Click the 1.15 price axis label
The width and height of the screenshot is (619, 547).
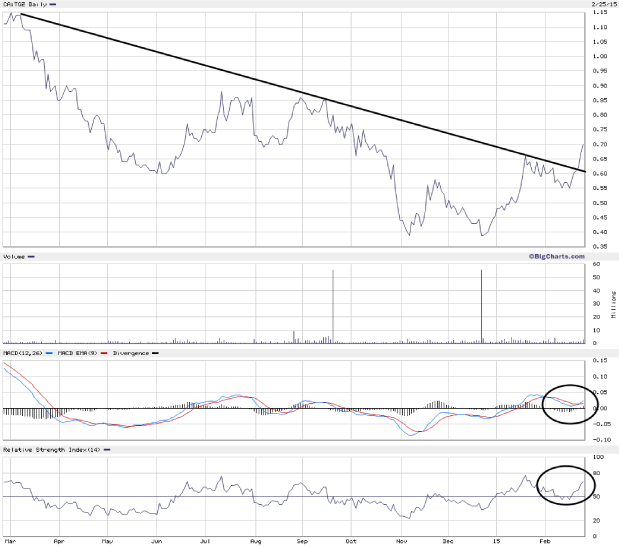pyautogui.click(x=600, y=13)
